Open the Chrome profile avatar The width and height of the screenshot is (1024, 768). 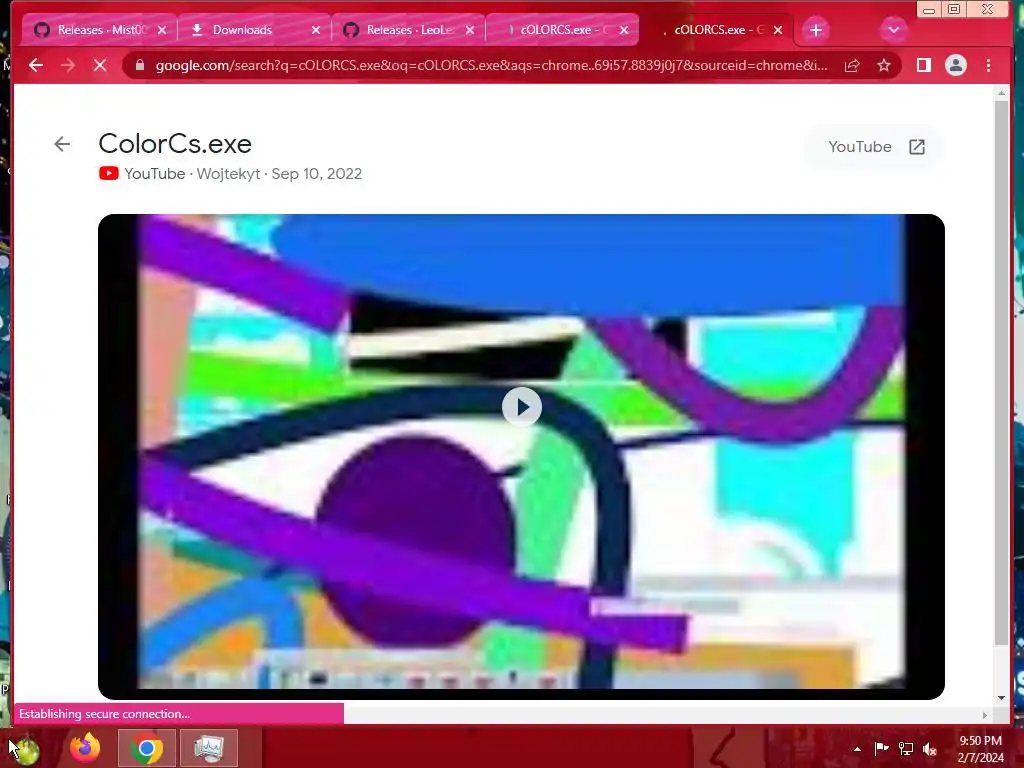956,65
